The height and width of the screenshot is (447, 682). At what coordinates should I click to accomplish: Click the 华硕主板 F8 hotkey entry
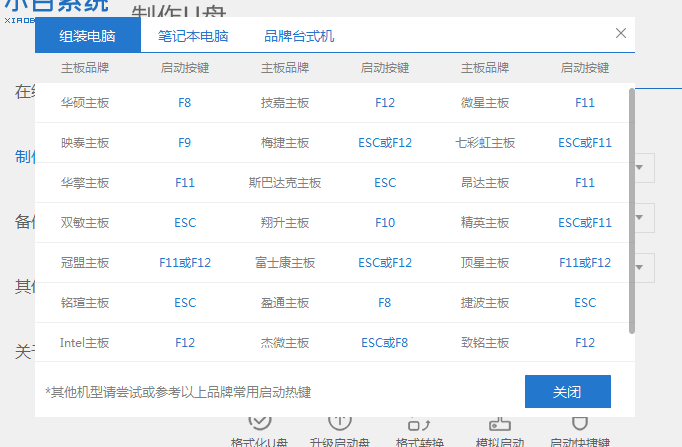click(185, 103)
